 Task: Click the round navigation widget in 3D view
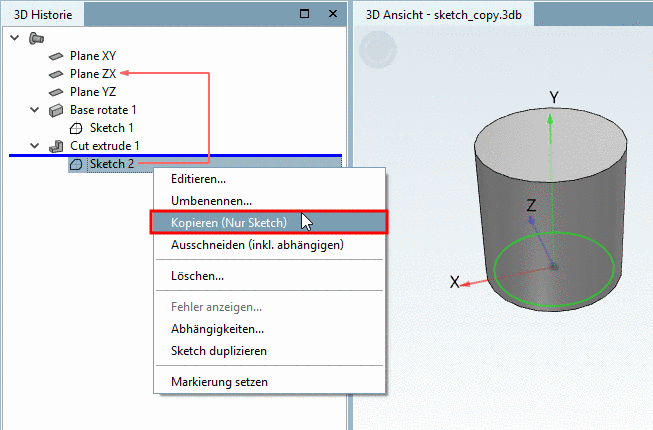(378, 50)
